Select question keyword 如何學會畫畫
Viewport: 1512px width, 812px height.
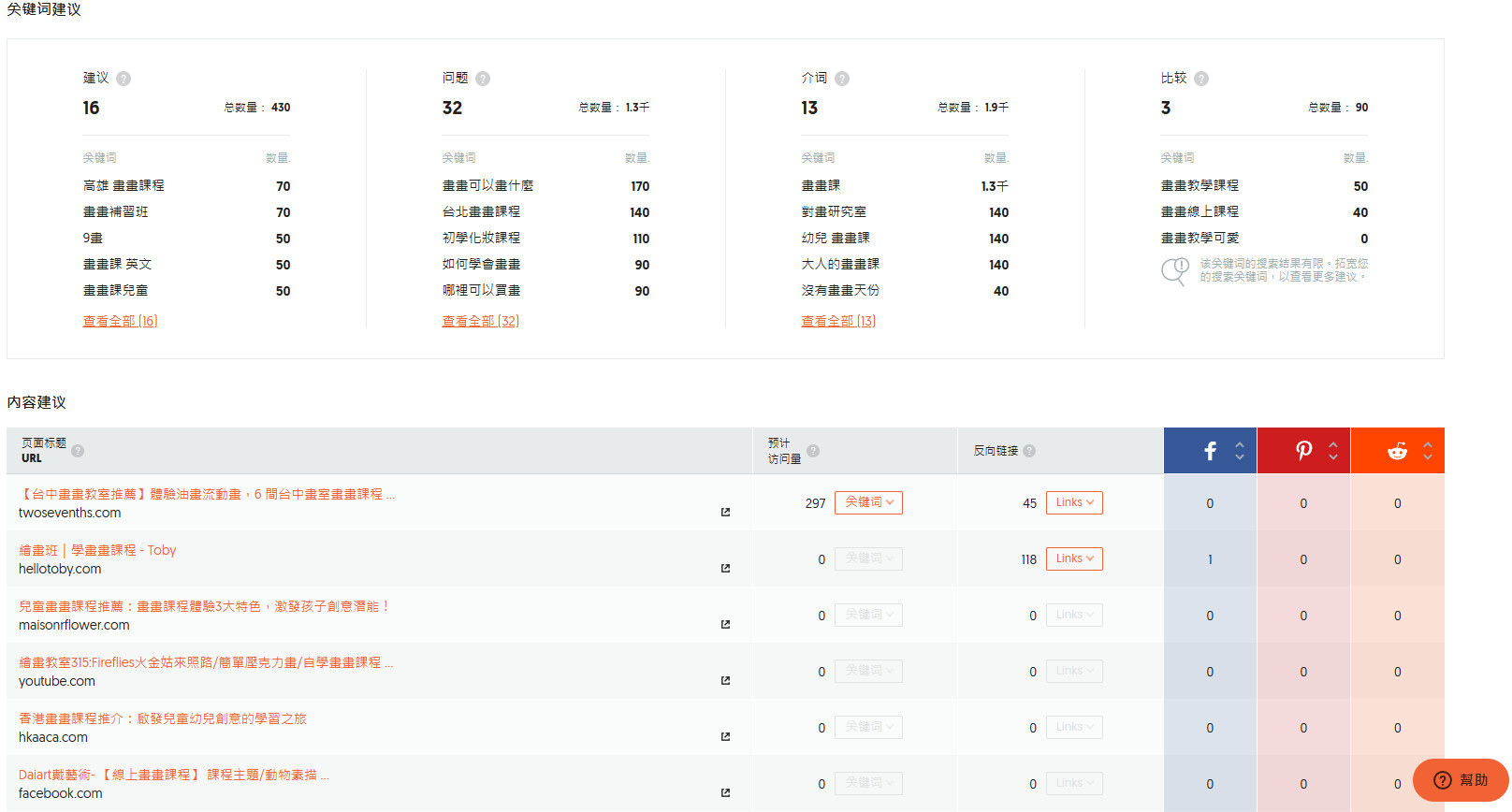point(481,265)
